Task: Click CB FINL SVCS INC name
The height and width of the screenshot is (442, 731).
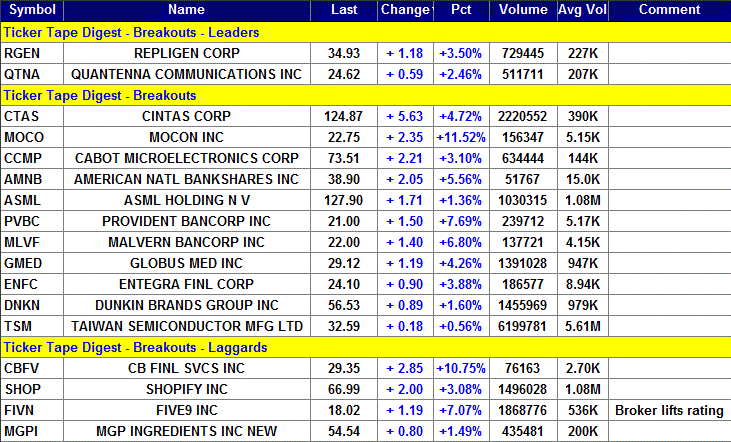Action: [x=186, y=368]
